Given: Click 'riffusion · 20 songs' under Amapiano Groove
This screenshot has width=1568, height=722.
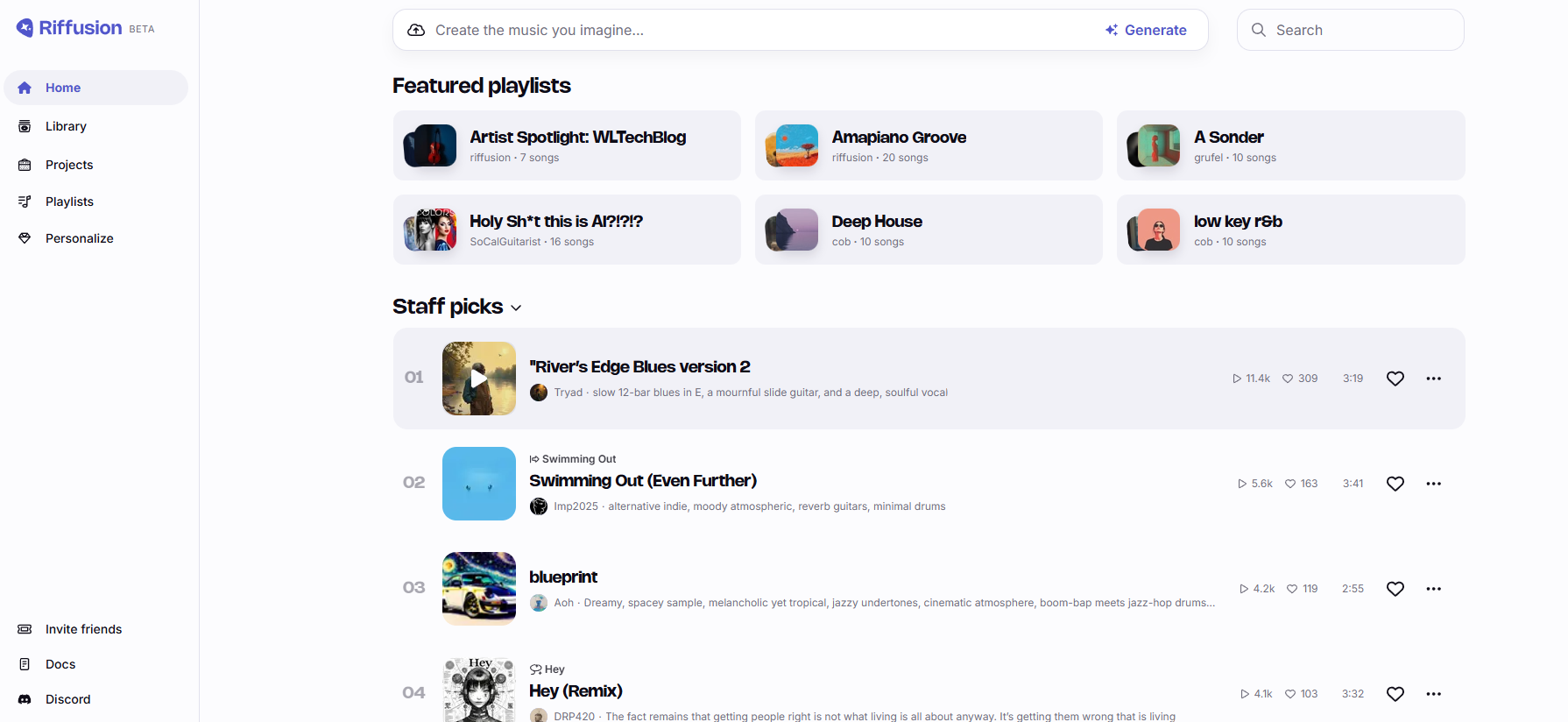Looking at the screenshot, I should coord(880,158).
